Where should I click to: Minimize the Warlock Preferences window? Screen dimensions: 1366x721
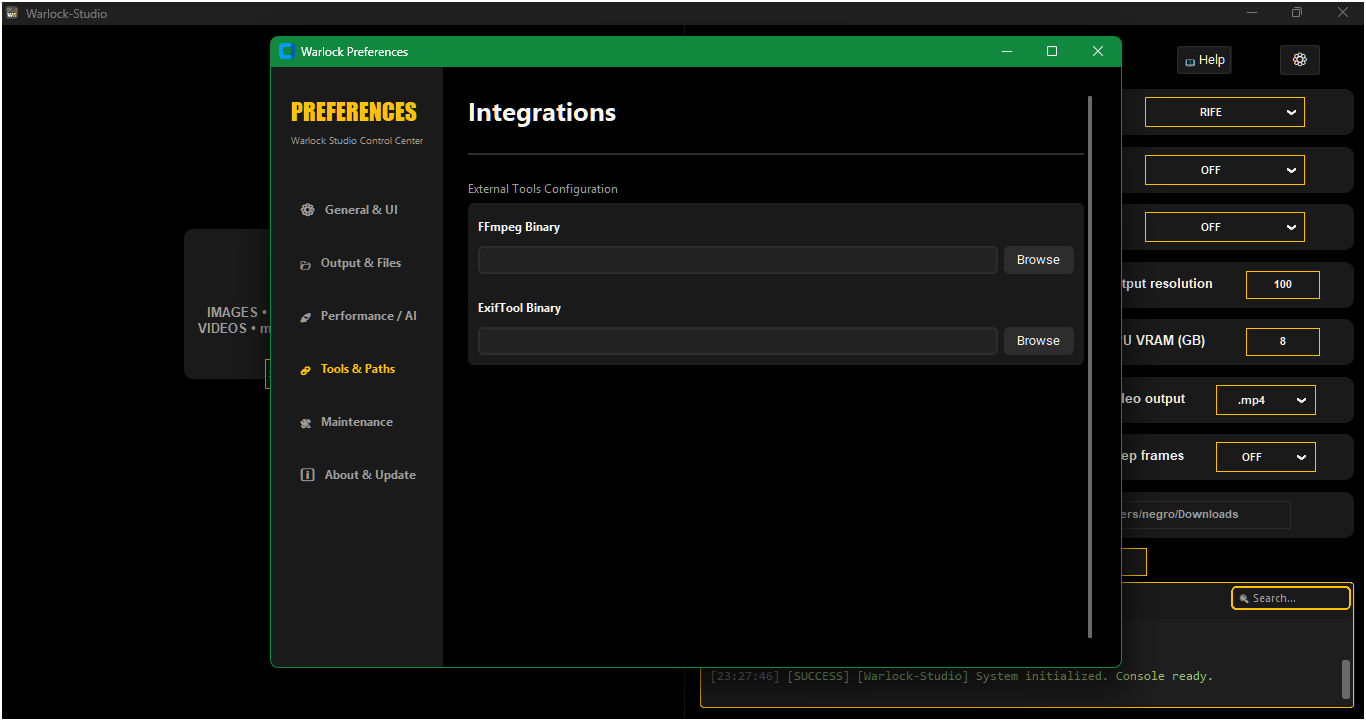pos(1007,52)
